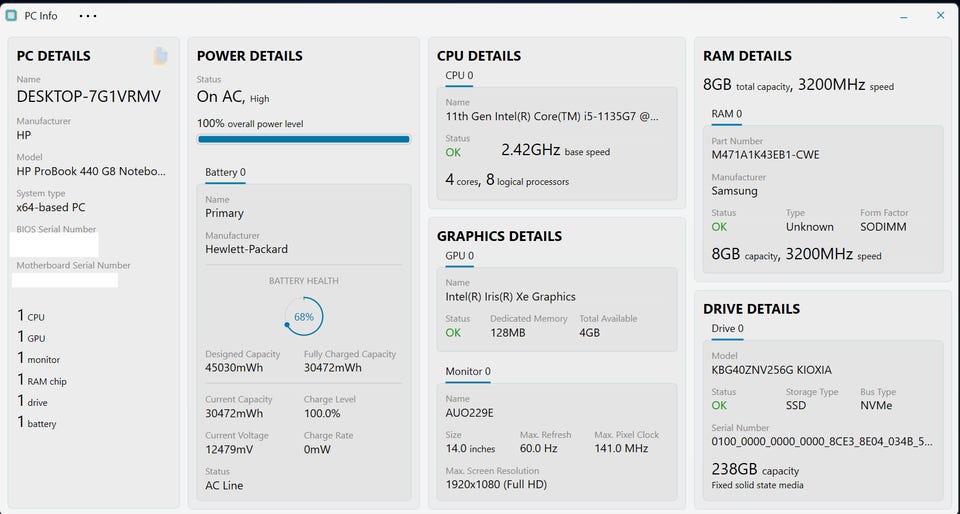Minimize the PC Info window

click(x=904, y=17)
